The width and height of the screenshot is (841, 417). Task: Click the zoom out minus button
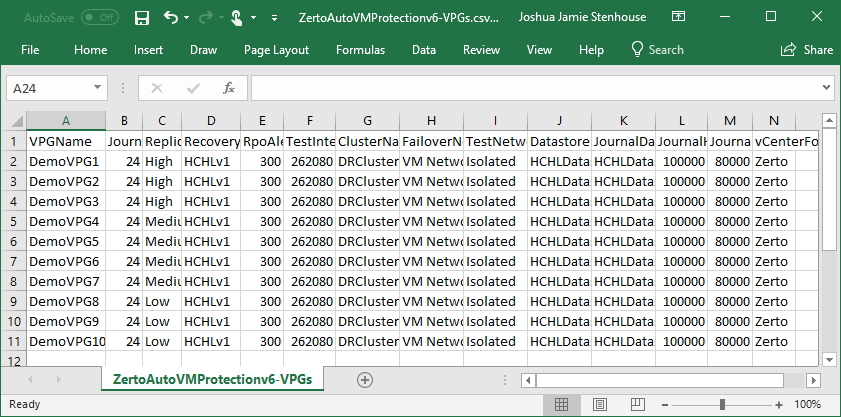665,405
